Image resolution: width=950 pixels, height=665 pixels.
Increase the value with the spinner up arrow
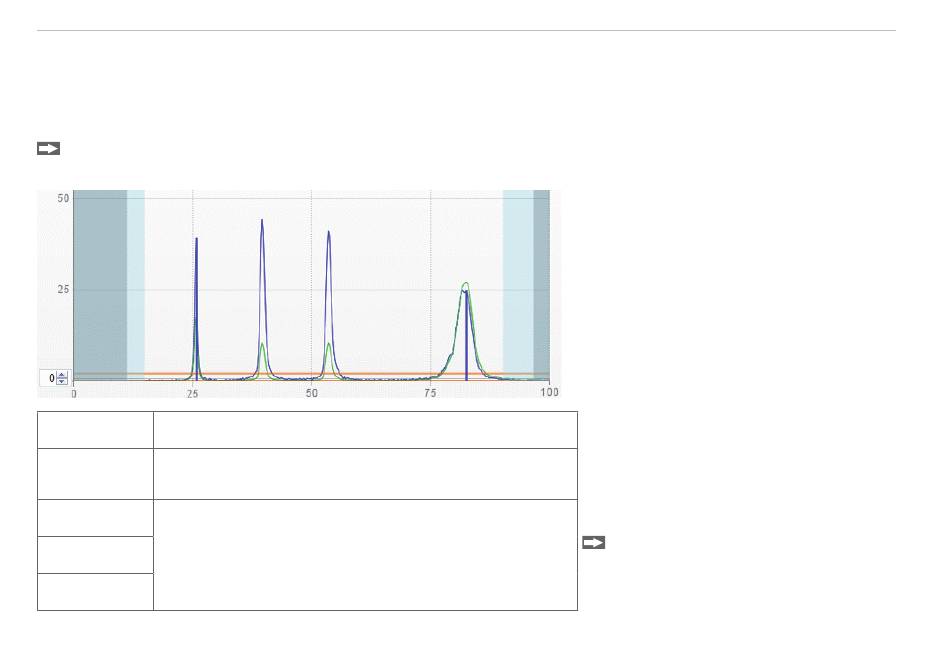62,375
